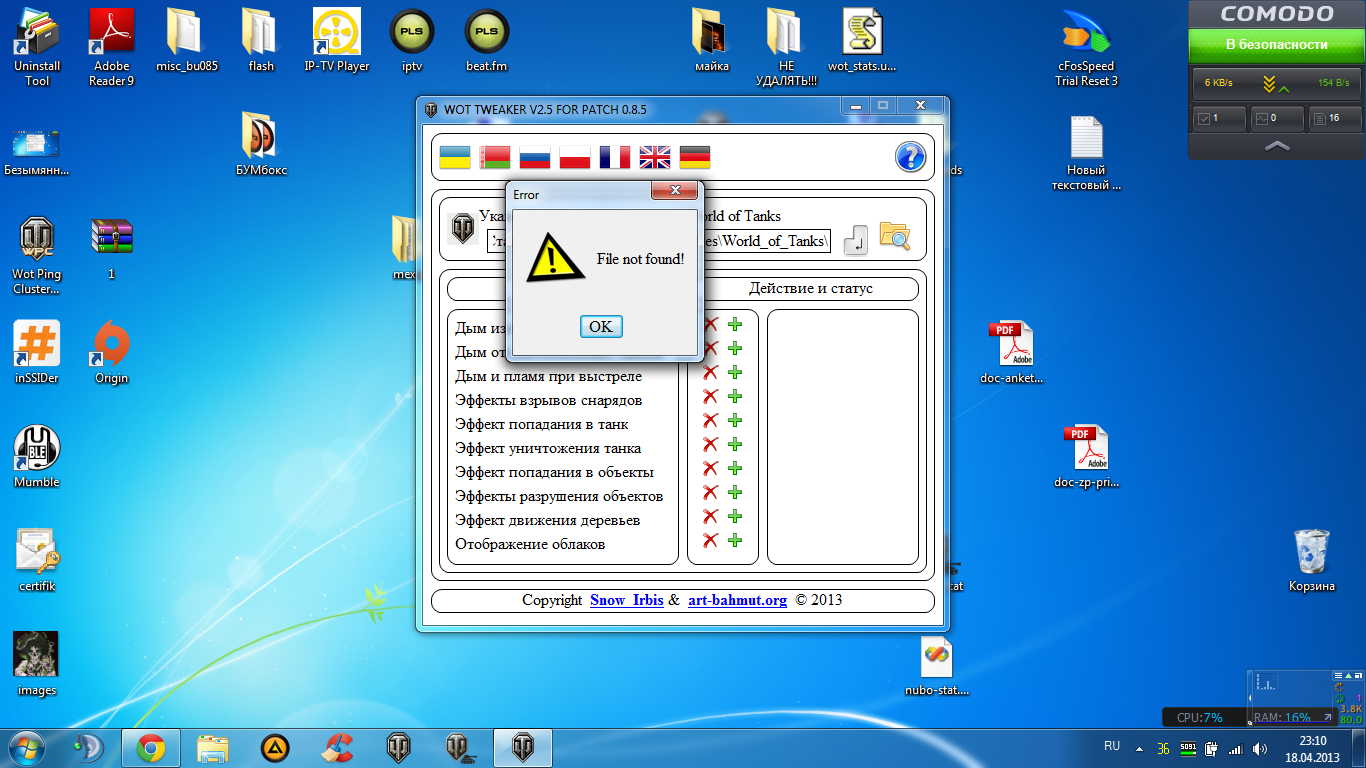
Task: Open the Корзина recycle bin
Action: pyautogui.click(x=1312, y=560)
